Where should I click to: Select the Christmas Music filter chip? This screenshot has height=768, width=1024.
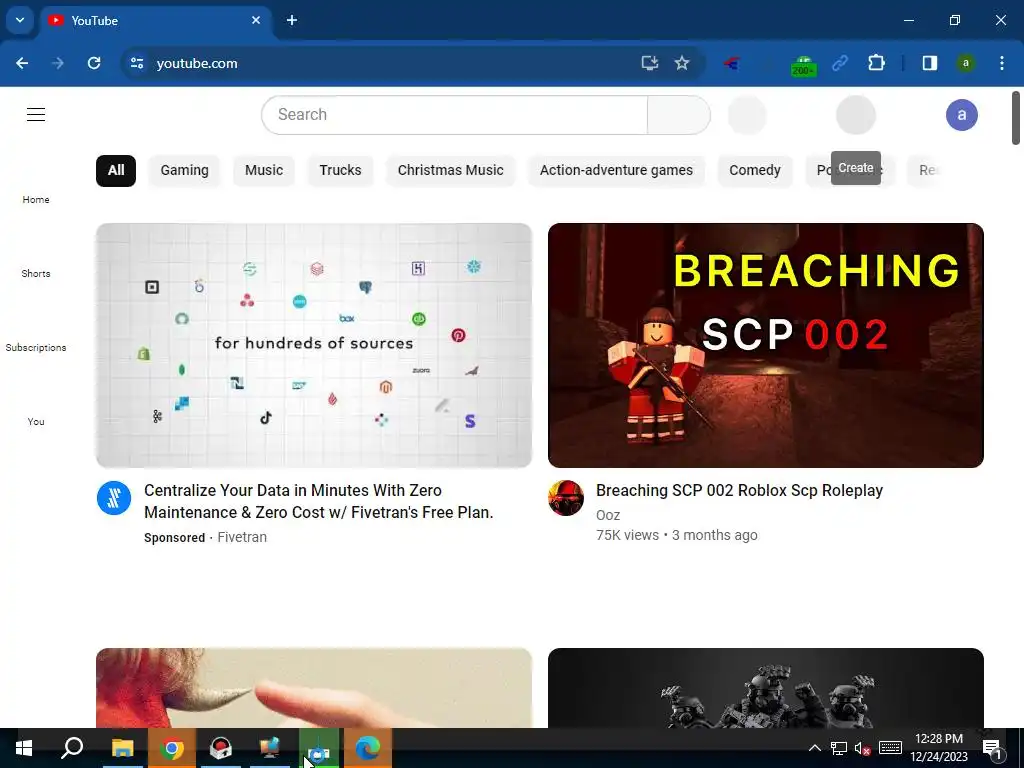coord(451,170)
